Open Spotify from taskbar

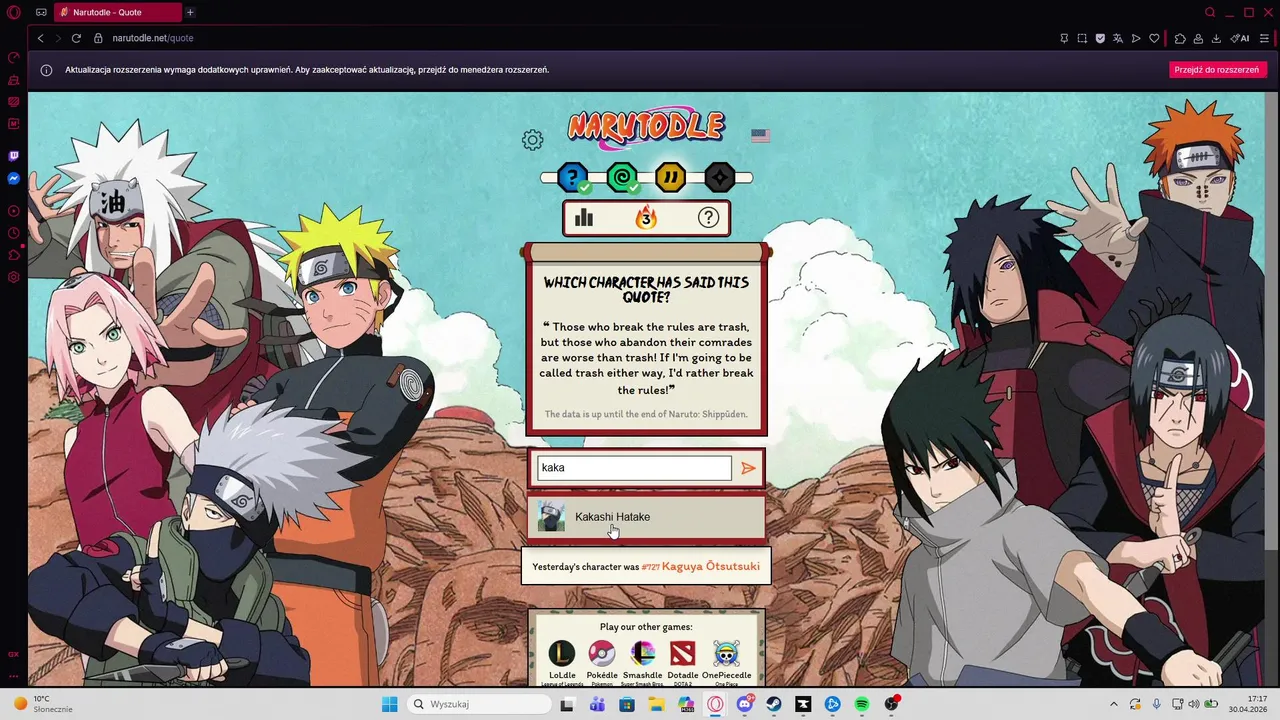[x=862, y=704]
